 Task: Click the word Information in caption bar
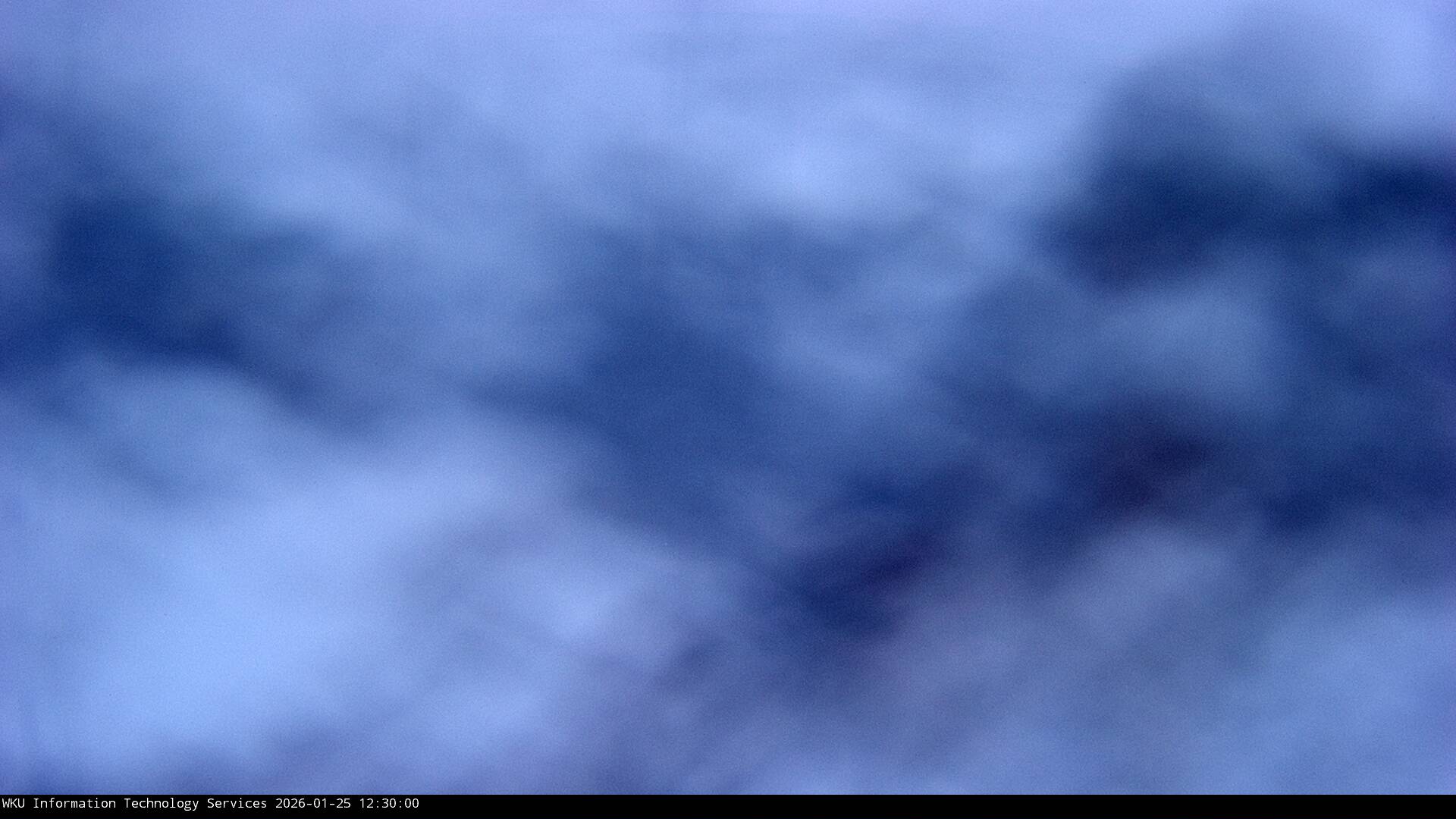click(x=74, y=804)
